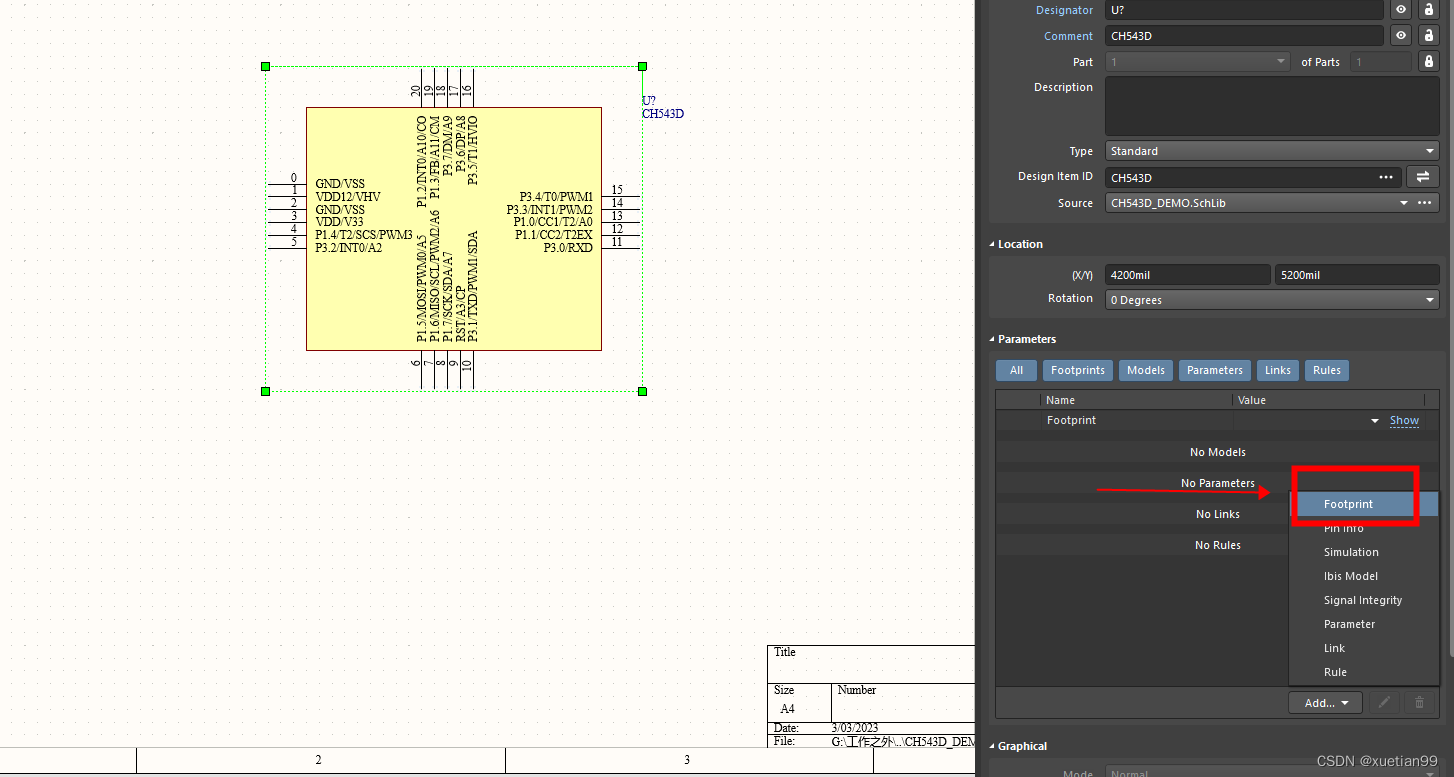Click the Links filter button

click(x=1278, y=370)
